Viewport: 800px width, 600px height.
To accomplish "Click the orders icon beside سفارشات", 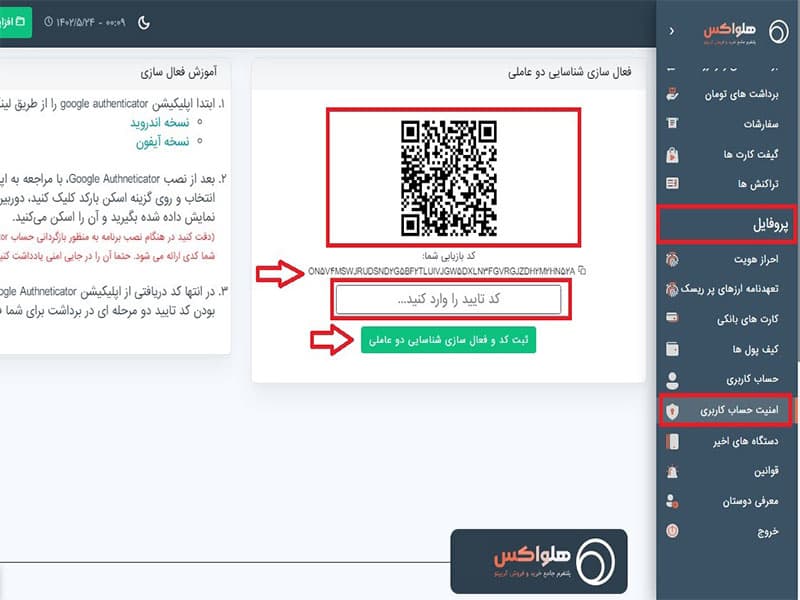I will 672,123.
